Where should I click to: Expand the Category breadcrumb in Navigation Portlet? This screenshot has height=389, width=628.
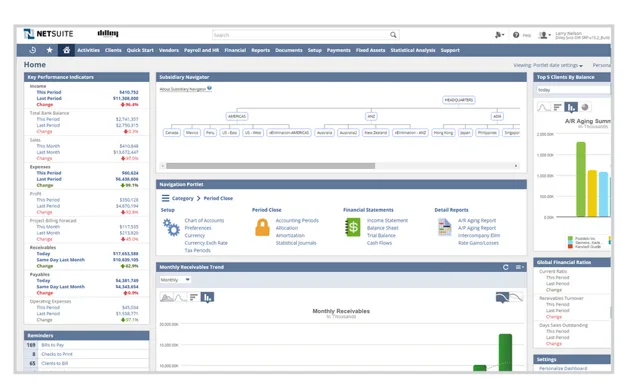point(183,198)
